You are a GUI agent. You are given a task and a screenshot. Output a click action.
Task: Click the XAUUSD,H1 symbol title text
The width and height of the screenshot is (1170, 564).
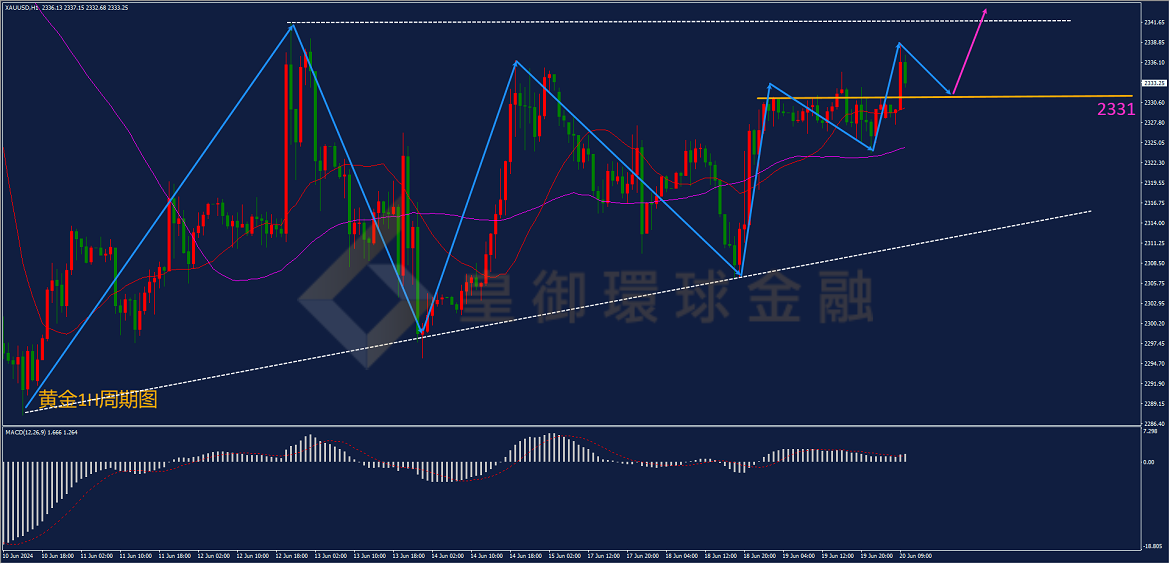click(x=20, y=6)
